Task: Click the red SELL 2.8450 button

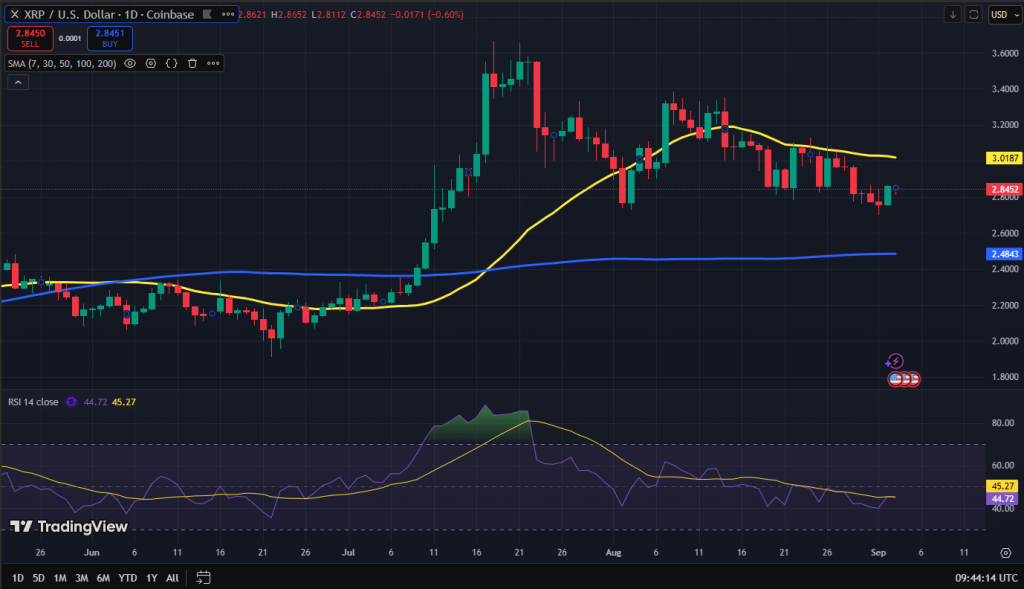Action: (x=30, y=39)
